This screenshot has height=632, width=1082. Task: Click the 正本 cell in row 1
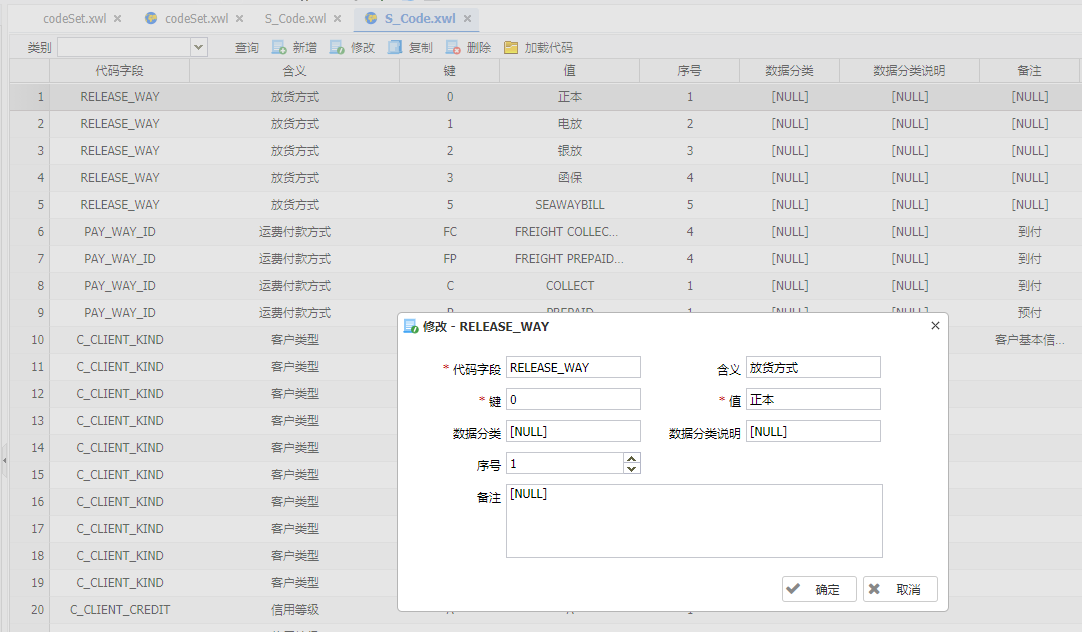tap(569, 97)
